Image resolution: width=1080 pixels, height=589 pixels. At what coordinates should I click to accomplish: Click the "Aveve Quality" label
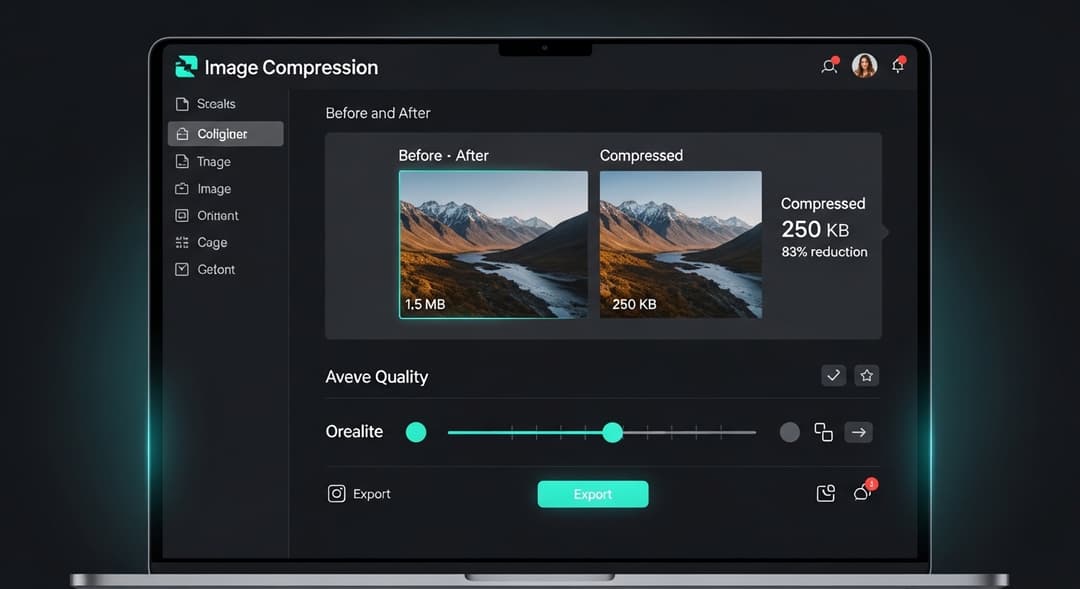pos(377,377)
